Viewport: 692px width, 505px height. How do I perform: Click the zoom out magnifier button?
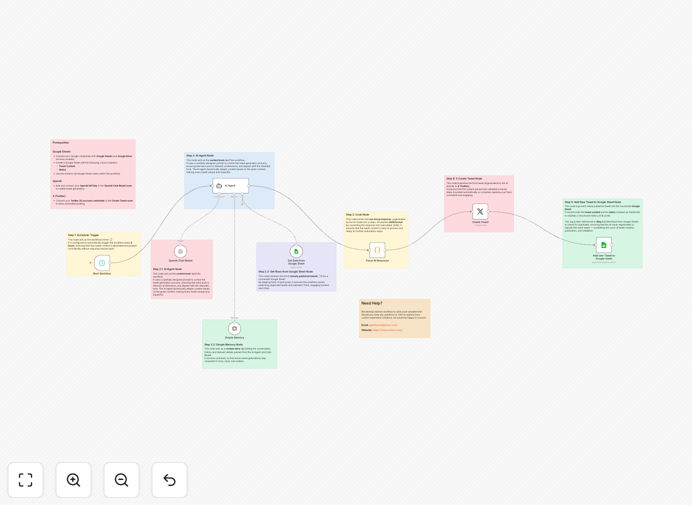[x=121, y=480]
